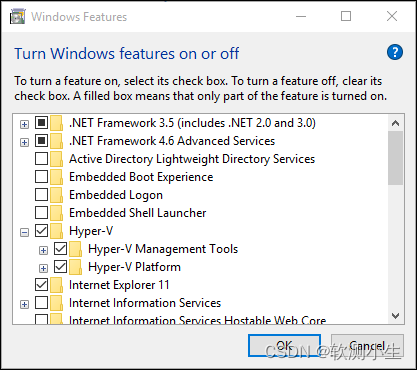Click the Internet Explorer 11 folder icon
The width and height of the screenshot is (417, 370).
tap(56, 285)
